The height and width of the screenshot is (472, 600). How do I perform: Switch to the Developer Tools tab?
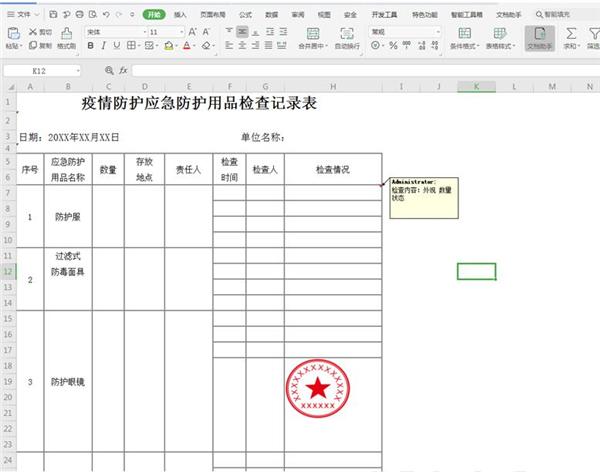coord(384,15)
